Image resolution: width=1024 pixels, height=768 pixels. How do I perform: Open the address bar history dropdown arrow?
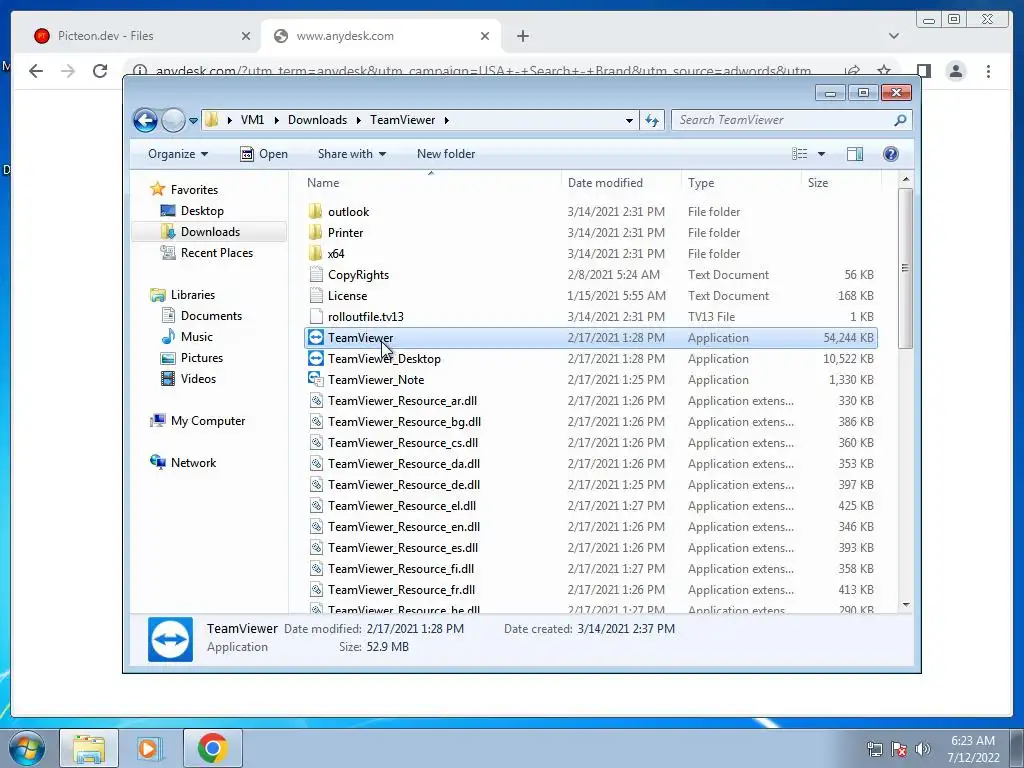pyautogui.click(x=629, y=121)
